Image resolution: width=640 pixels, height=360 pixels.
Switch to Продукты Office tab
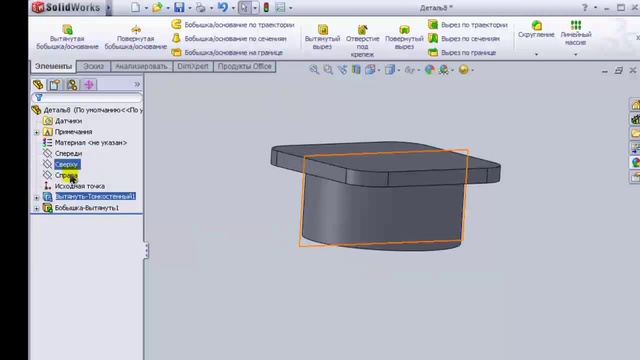244,67
